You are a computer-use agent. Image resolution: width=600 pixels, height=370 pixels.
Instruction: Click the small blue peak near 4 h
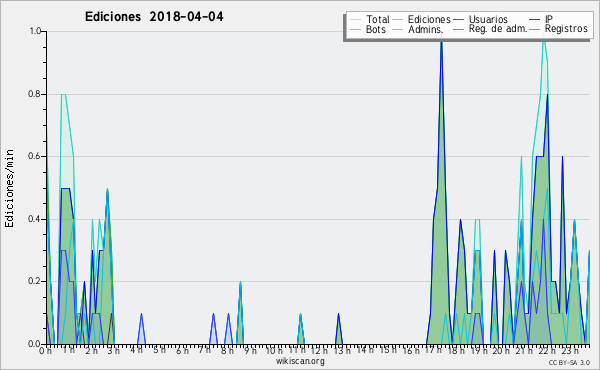click(x=141, y=329)
